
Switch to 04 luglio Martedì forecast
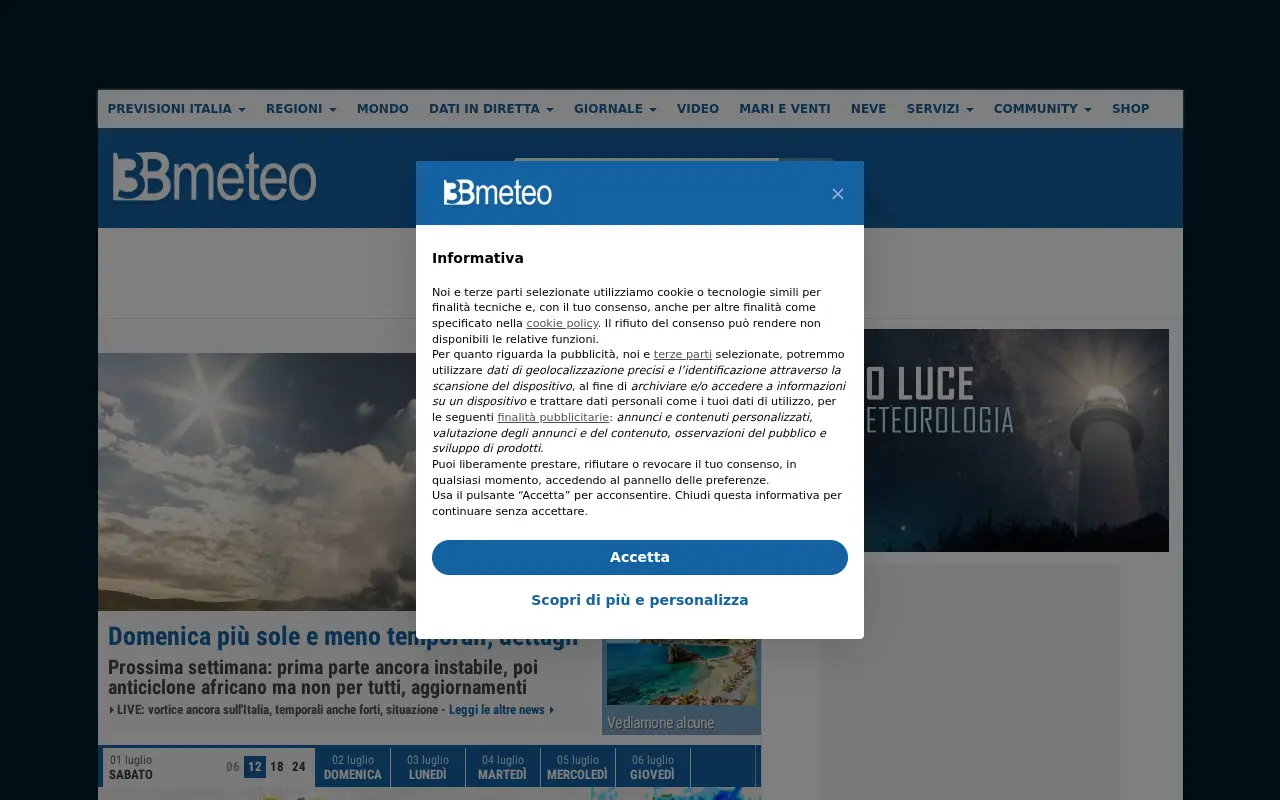503,767
